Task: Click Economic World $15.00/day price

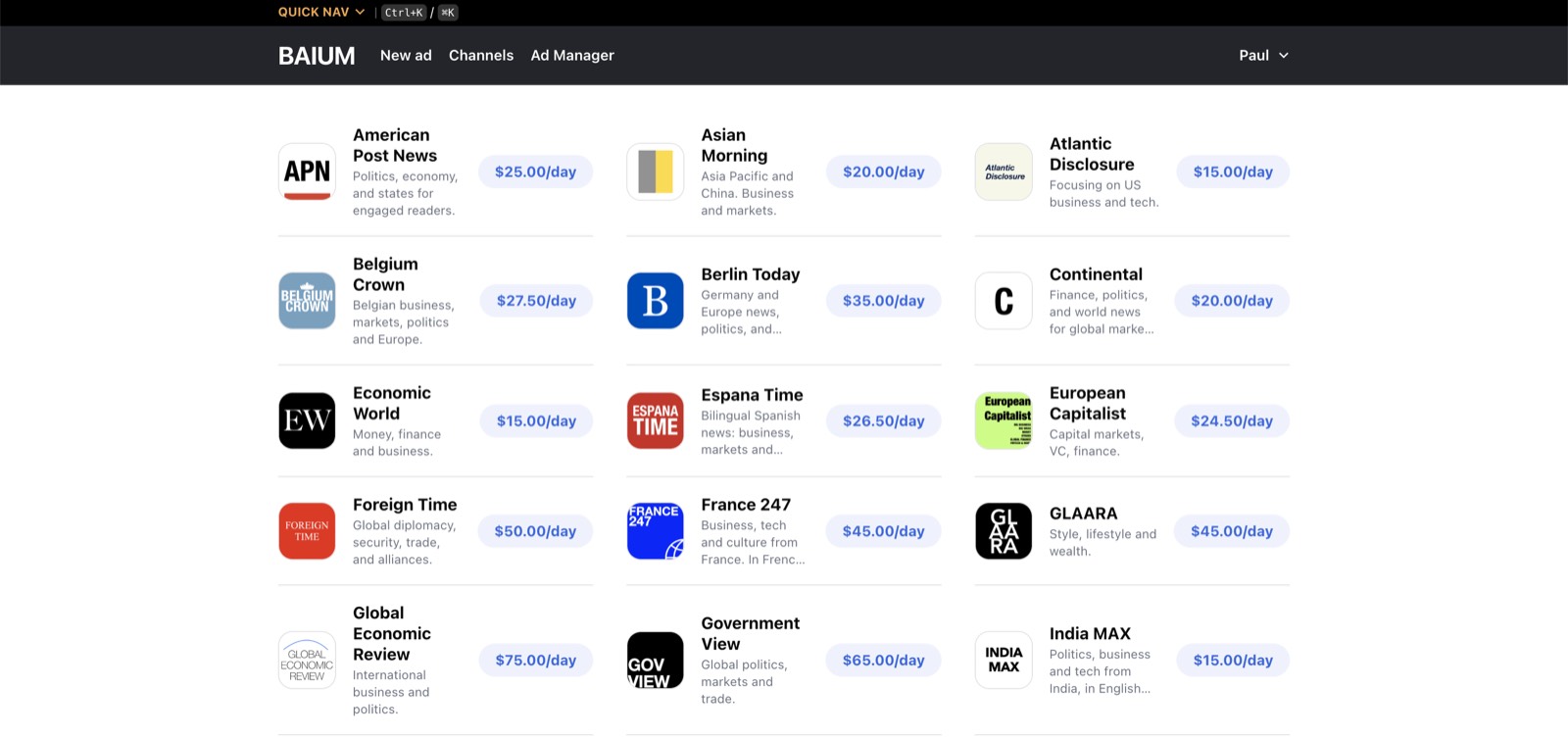Action: tap(536, 420)
